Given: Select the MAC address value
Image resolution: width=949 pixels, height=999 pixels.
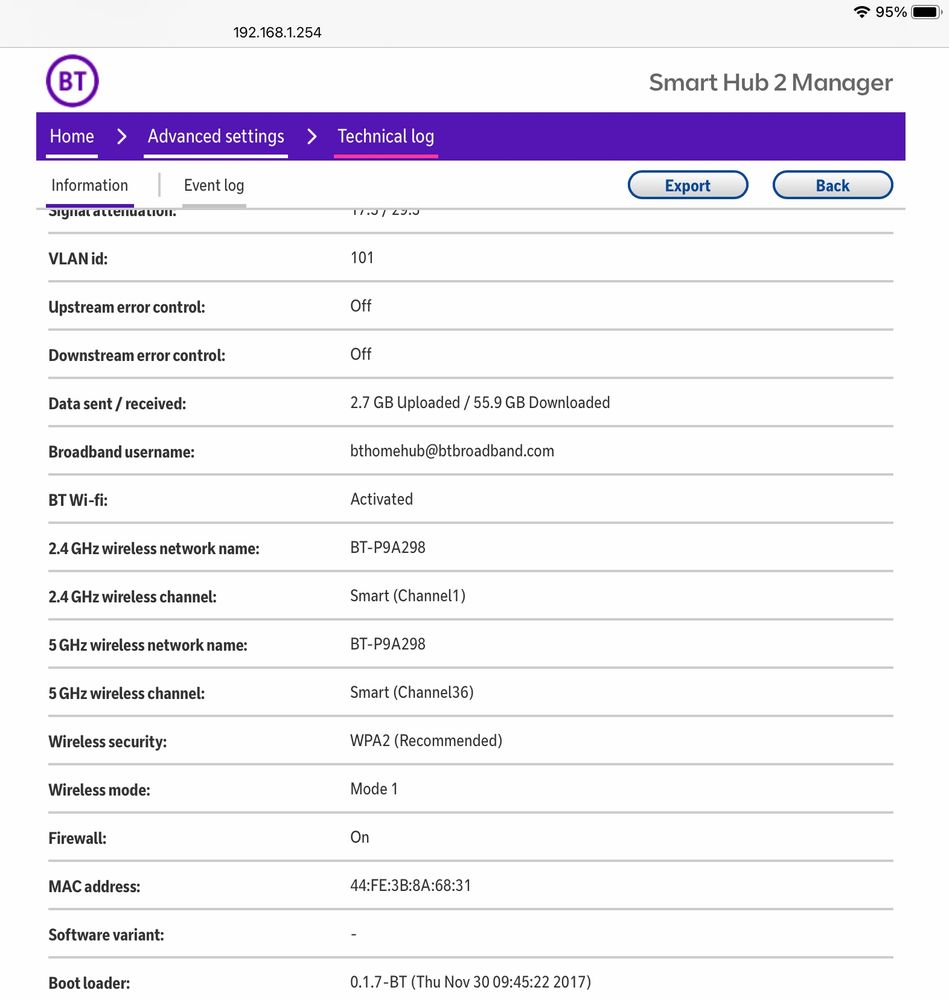Looking at the screenshot, I should click(x=410, y=886).
